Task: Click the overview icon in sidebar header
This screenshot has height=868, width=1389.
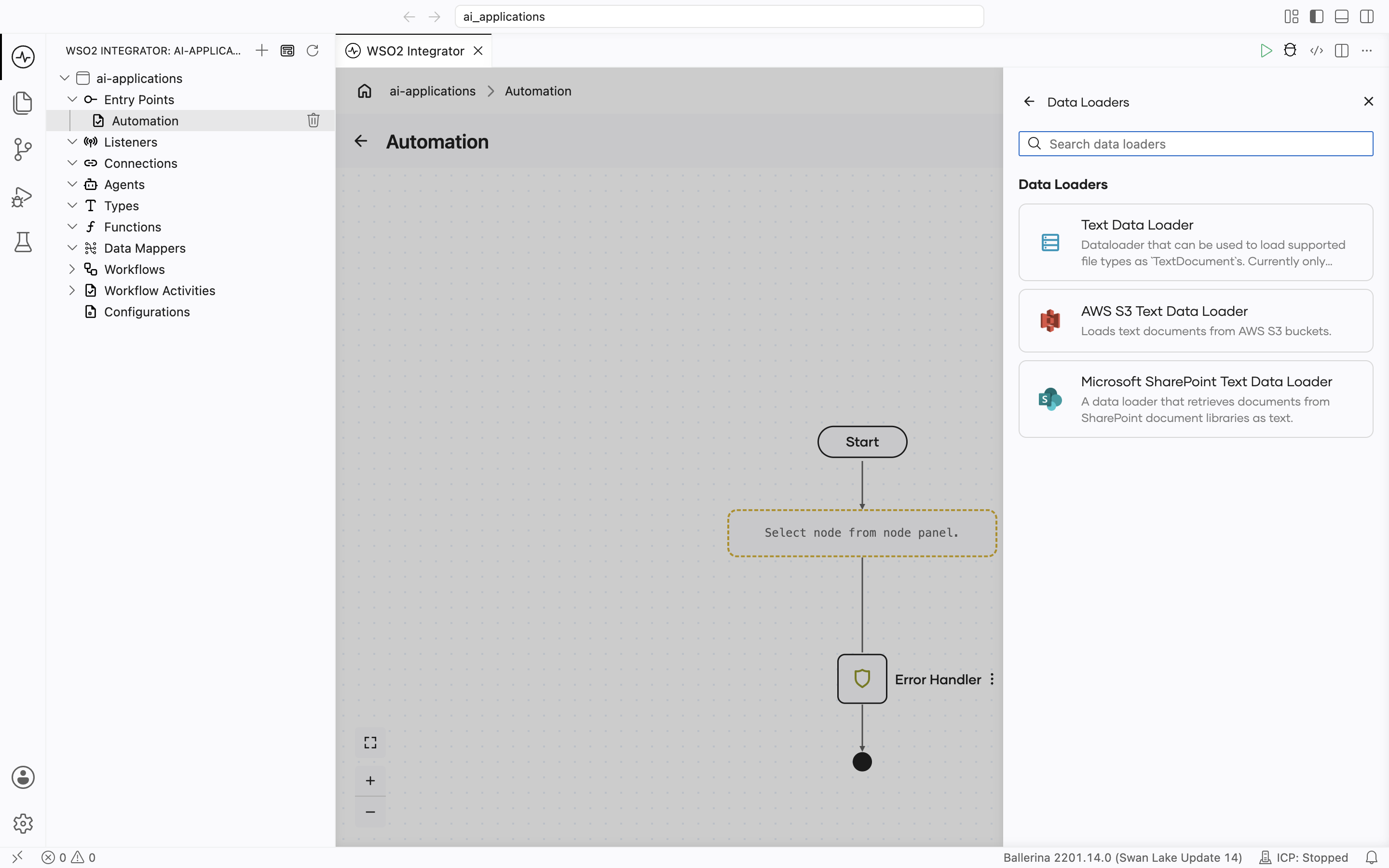Action: (287, 51)
